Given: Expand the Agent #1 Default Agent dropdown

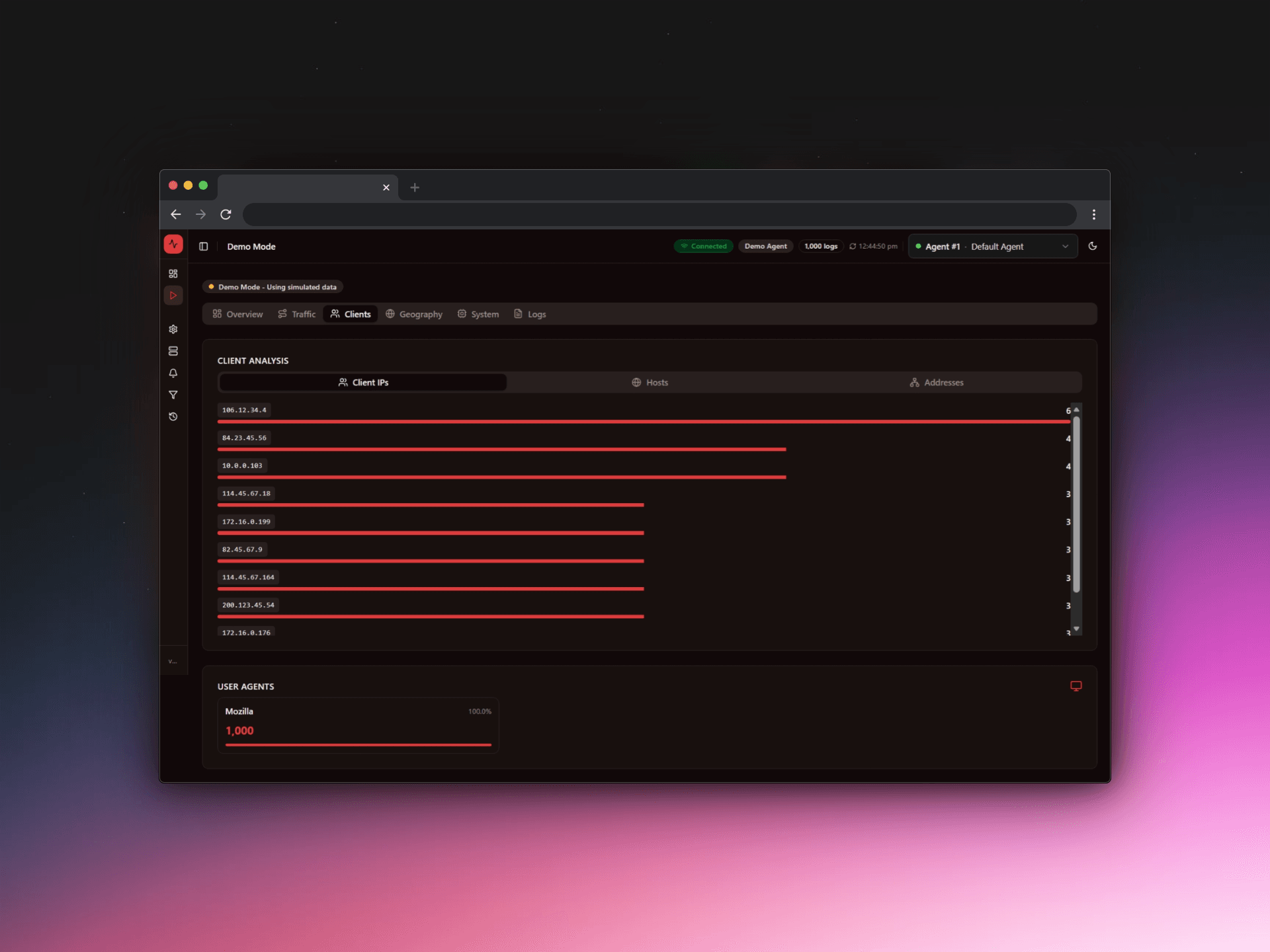Looking at the screenshot, I should click(x=992, y=246).
